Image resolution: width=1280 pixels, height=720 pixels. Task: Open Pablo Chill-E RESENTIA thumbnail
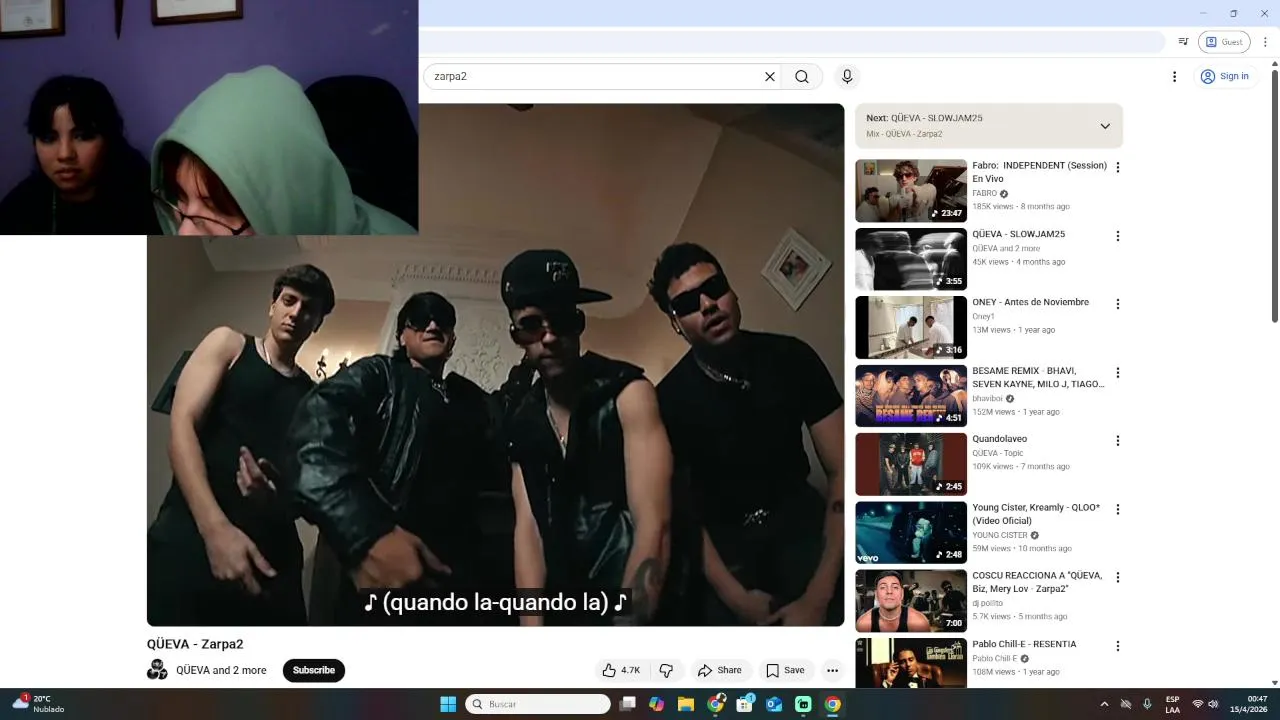tap(911, 663)
